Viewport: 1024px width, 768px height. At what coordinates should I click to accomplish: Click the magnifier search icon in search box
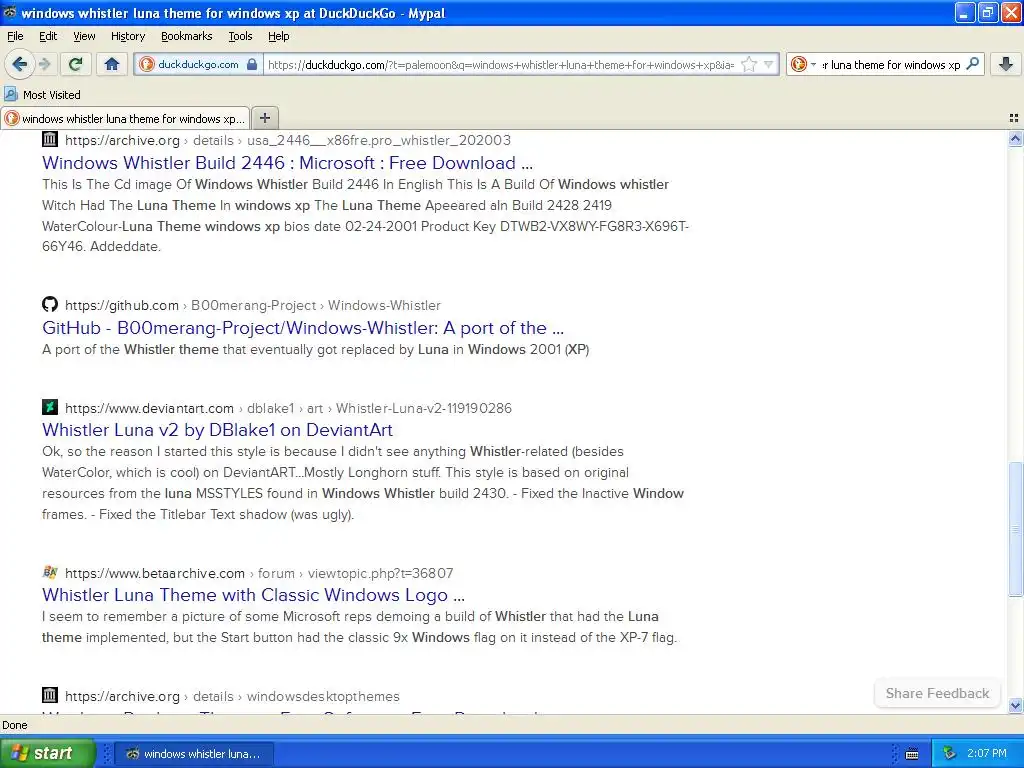pos(972,64)
